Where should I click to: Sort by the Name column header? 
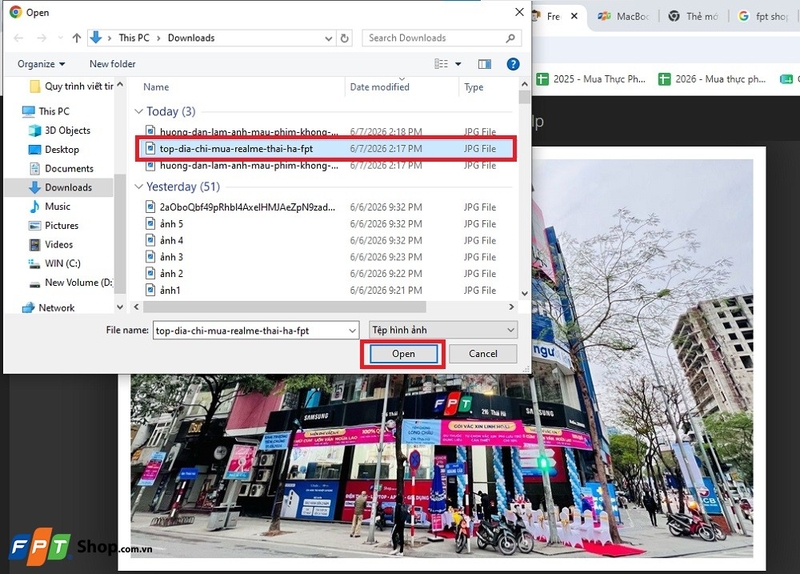click(156, 87)
